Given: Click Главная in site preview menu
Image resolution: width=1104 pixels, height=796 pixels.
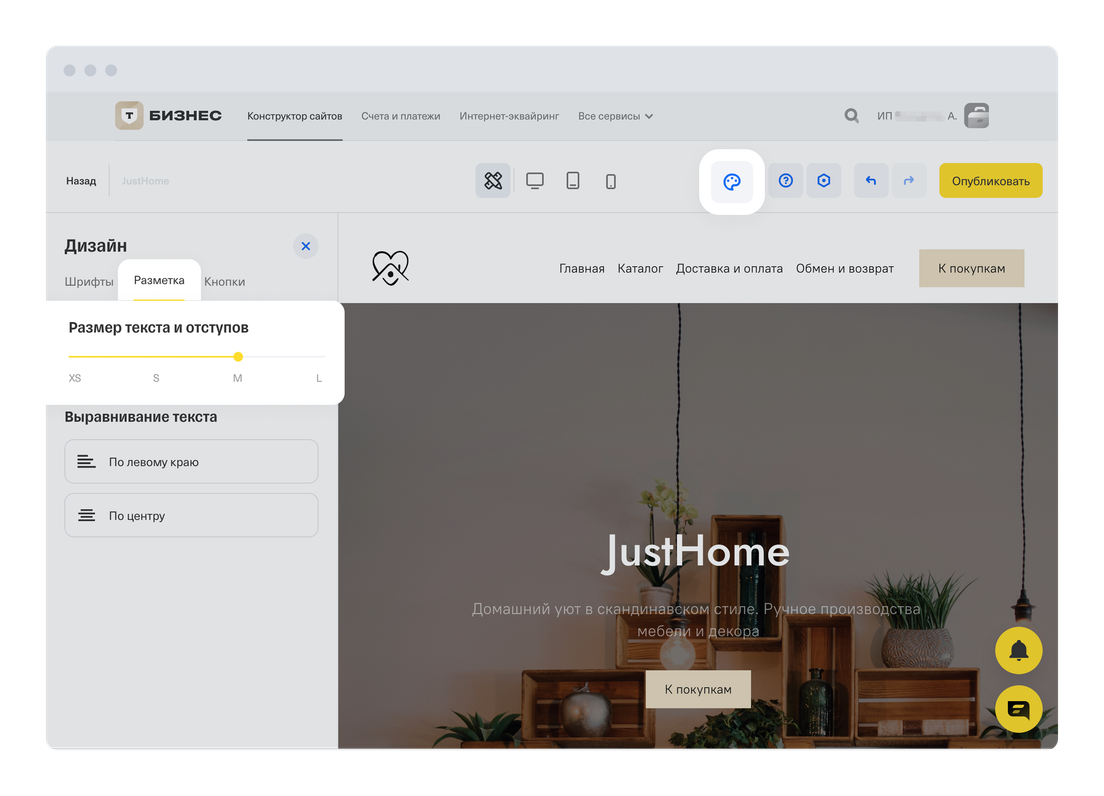Looking at the screenshot, I should (582, 268).
